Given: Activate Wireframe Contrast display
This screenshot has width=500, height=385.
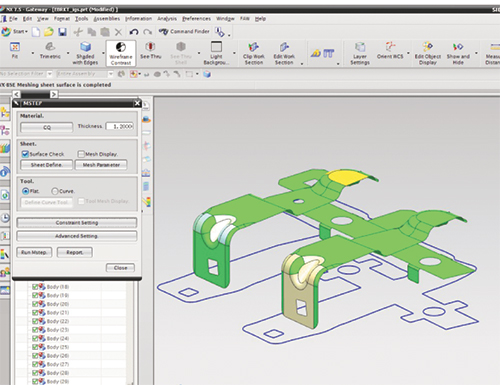Looking at the screenshot, I should click(x=121, y=47).
